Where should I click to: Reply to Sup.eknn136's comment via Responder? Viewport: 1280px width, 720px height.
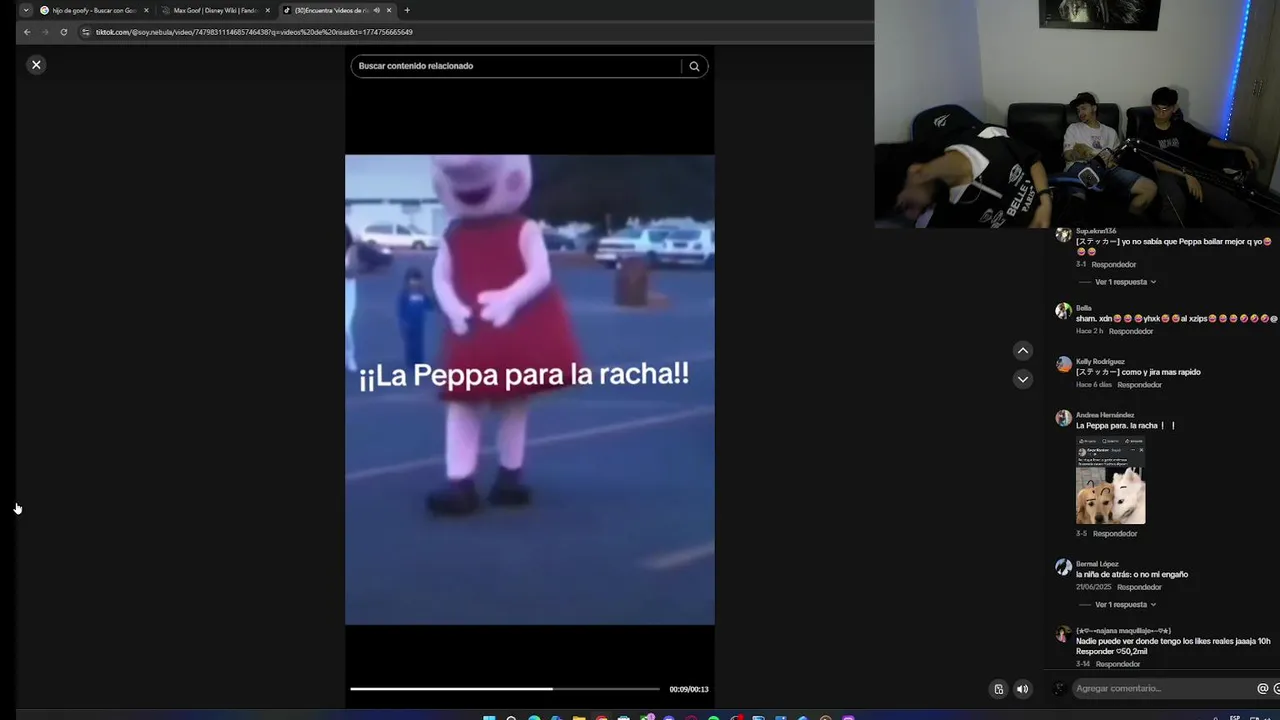coord(1114,265)
